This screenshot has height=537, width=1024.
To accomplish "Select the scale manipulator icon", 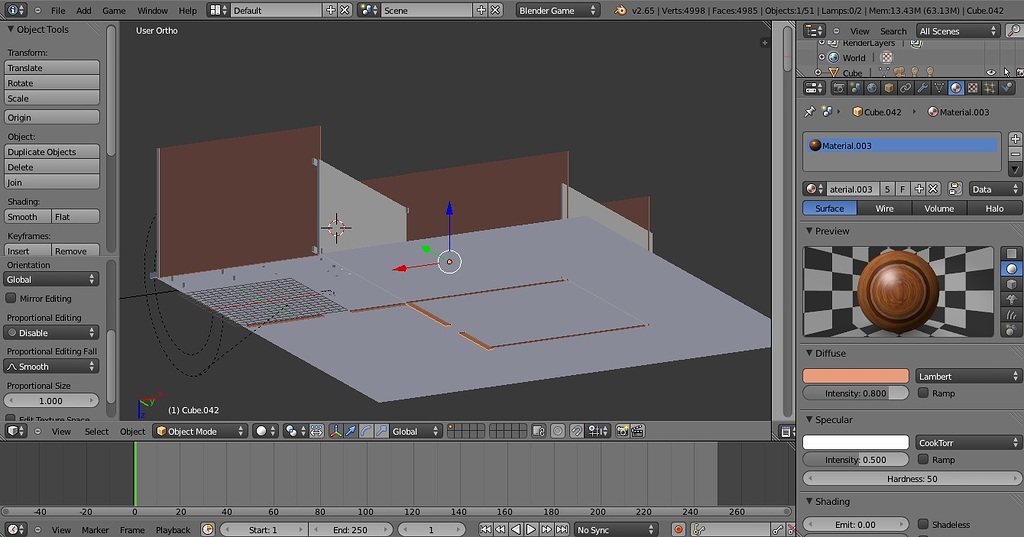I will pos(381,431).
